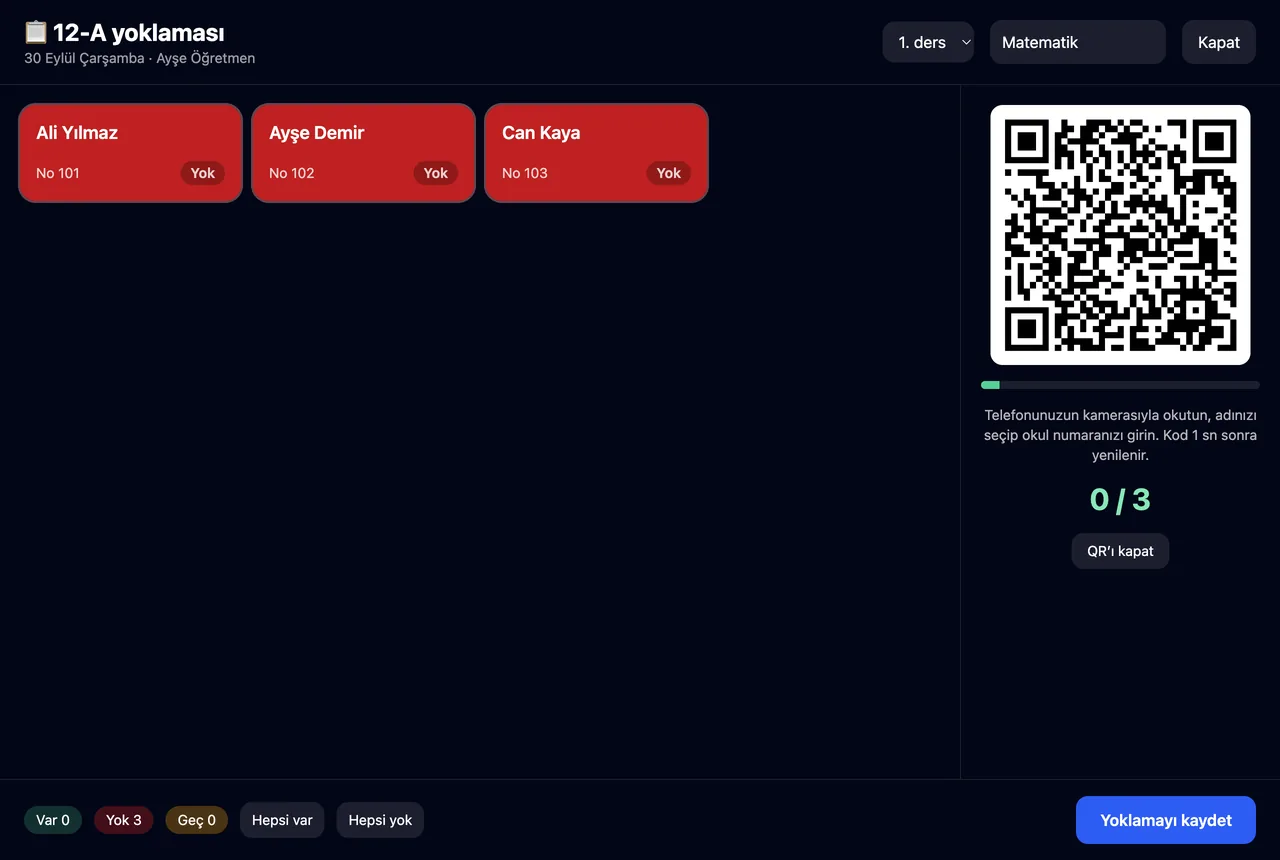Click the Matematik subject input field
Screen dimensions: 1280x860
pyautogui.click(x=1078, y=42)
